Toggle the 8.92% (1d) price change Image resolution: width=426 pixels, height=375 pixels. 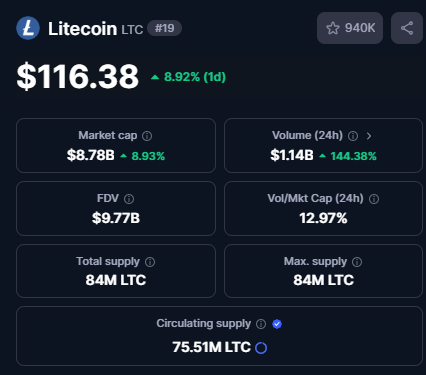coord(188,77)
